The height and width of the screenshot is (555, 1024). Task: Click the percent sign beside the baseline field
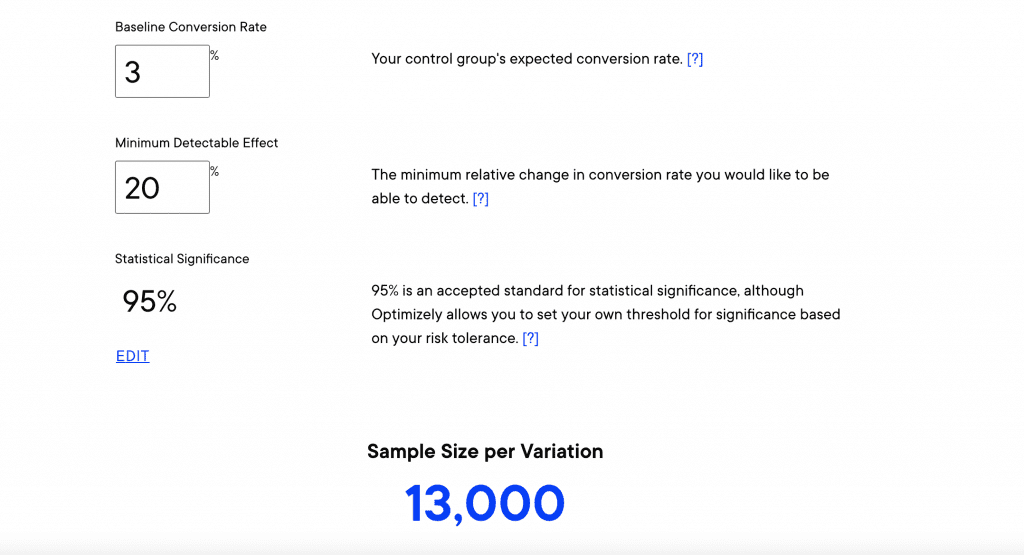click(215, 56)
